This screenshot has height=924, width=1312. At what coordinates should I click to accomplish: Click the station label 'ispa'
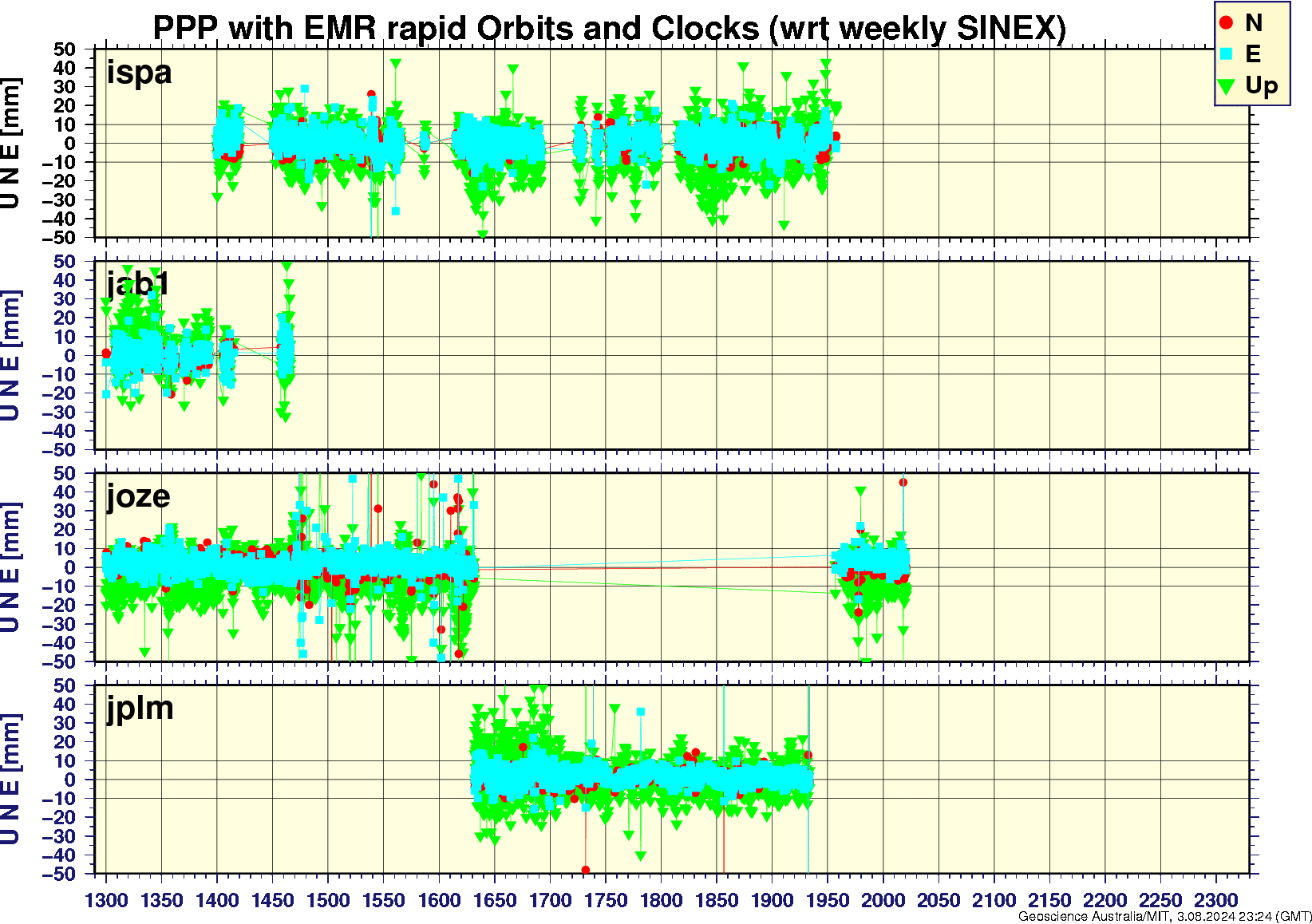pos(140,73)
